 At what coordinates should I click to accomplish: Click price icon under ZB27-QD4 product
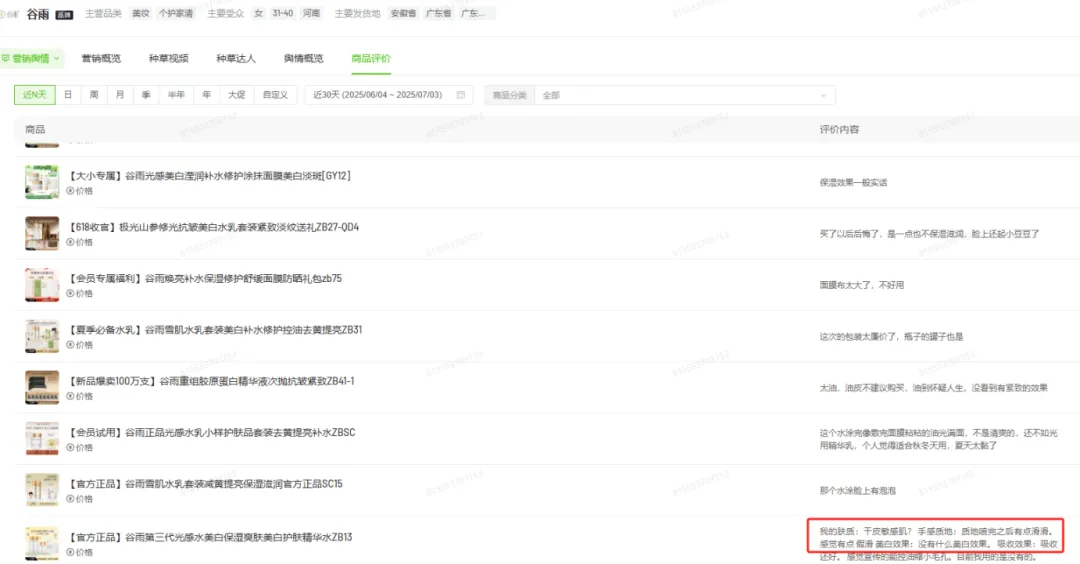70,242
